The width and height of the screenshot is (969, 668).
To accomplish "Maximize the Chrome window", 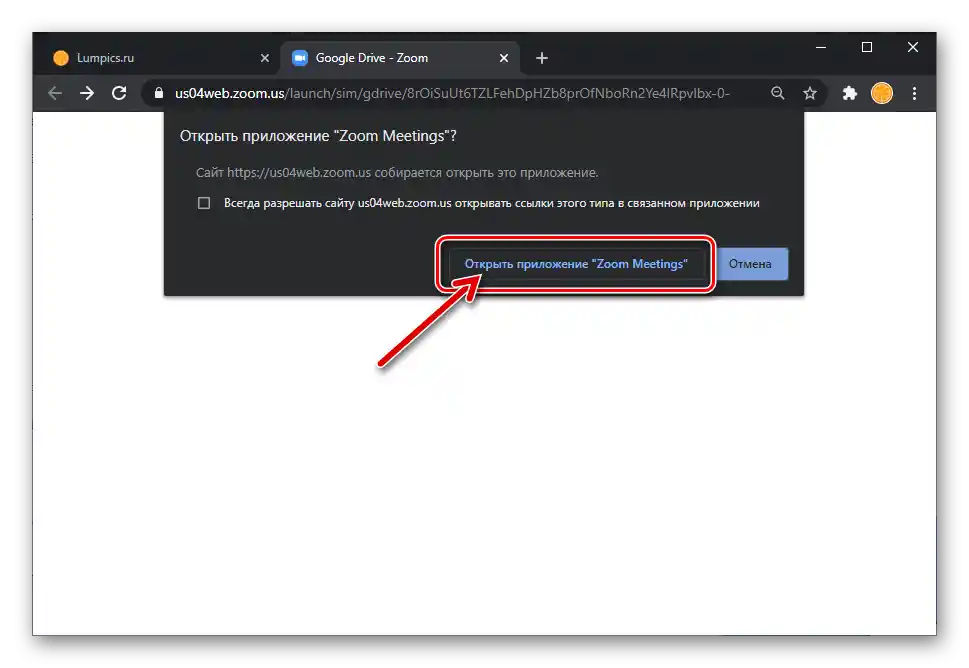I will pos(867,47).
